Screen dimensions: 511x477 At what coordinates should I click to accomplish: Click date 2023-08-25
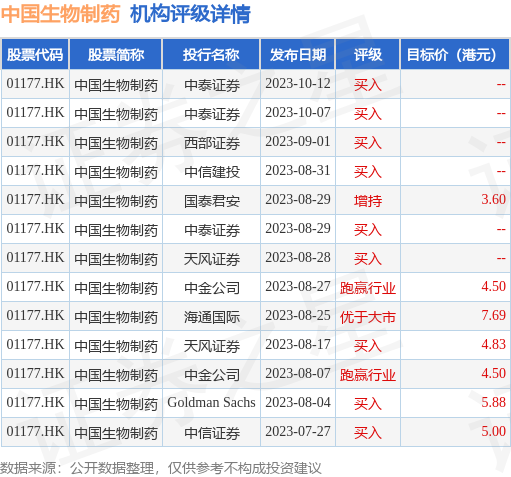(x=298, y=316)
